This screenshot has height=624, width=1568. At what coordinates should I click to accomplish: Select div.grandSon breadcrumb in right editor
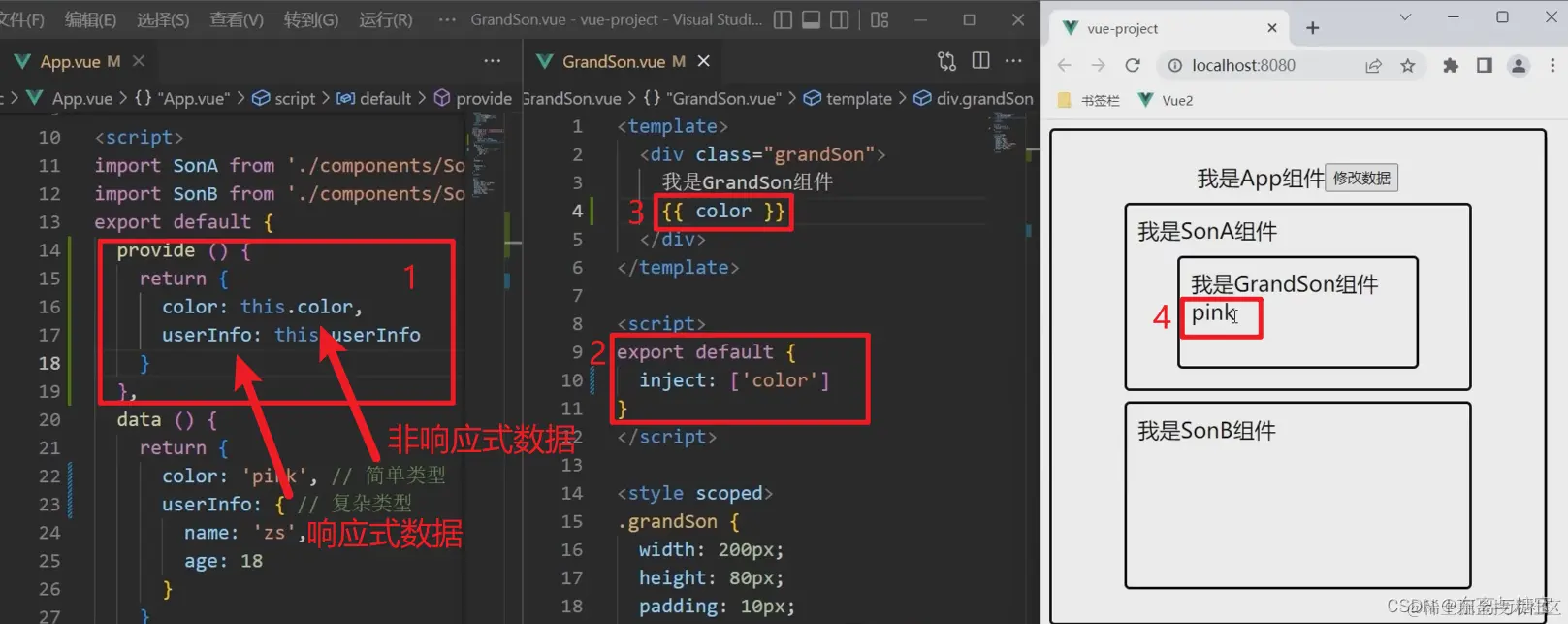point(974,98)
